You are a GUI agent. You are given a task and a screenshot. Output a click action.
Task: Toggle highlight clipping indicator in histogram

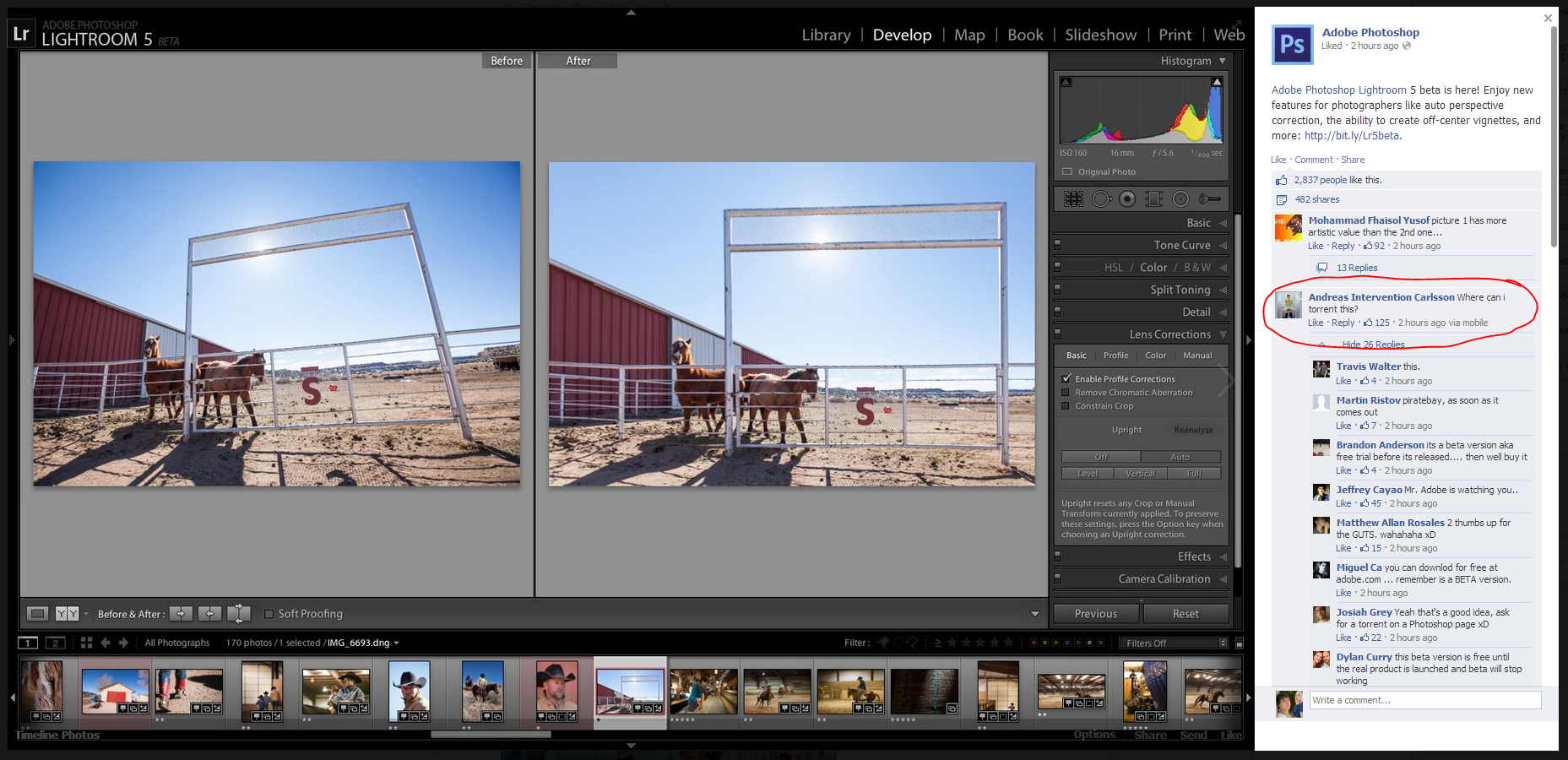[x=1217, y=82]
